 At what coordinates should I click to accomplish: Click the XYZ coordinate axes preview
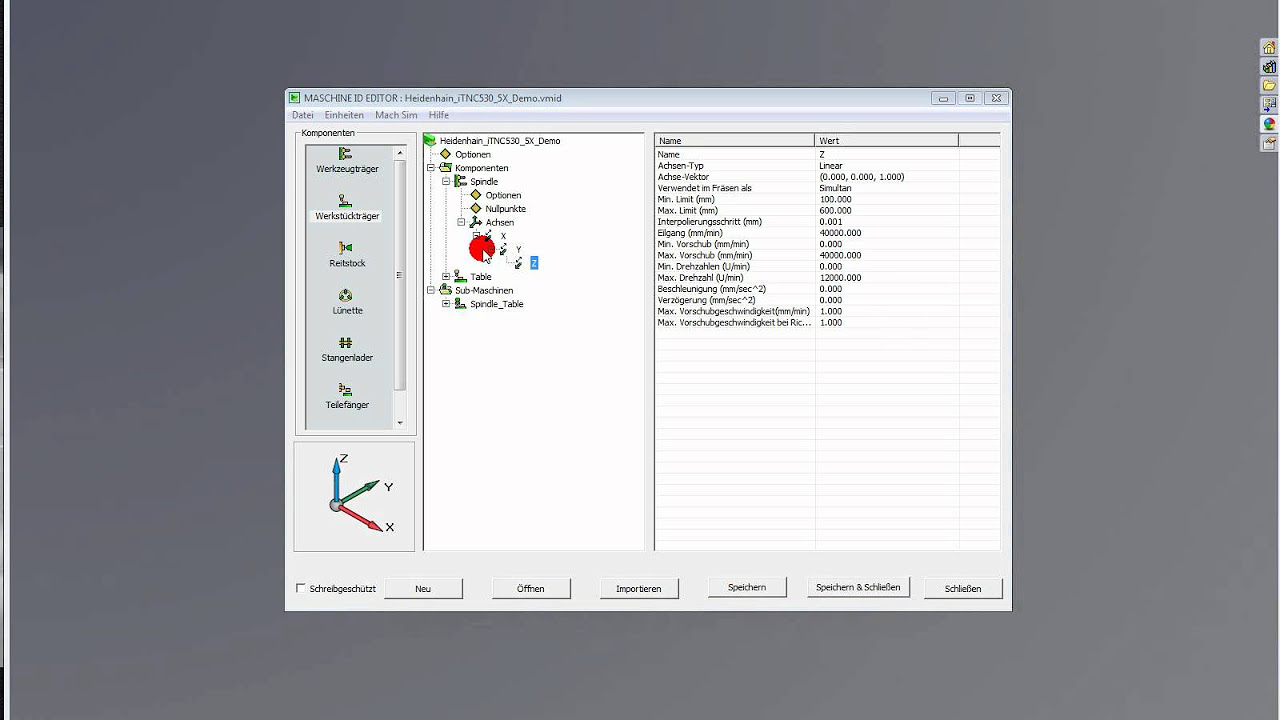pyautogui.click(x=354, y=496)
